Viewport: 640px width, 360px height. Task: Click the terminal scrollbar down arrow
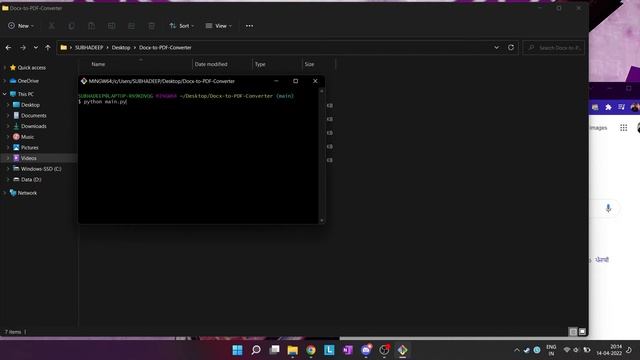(322, 220)
